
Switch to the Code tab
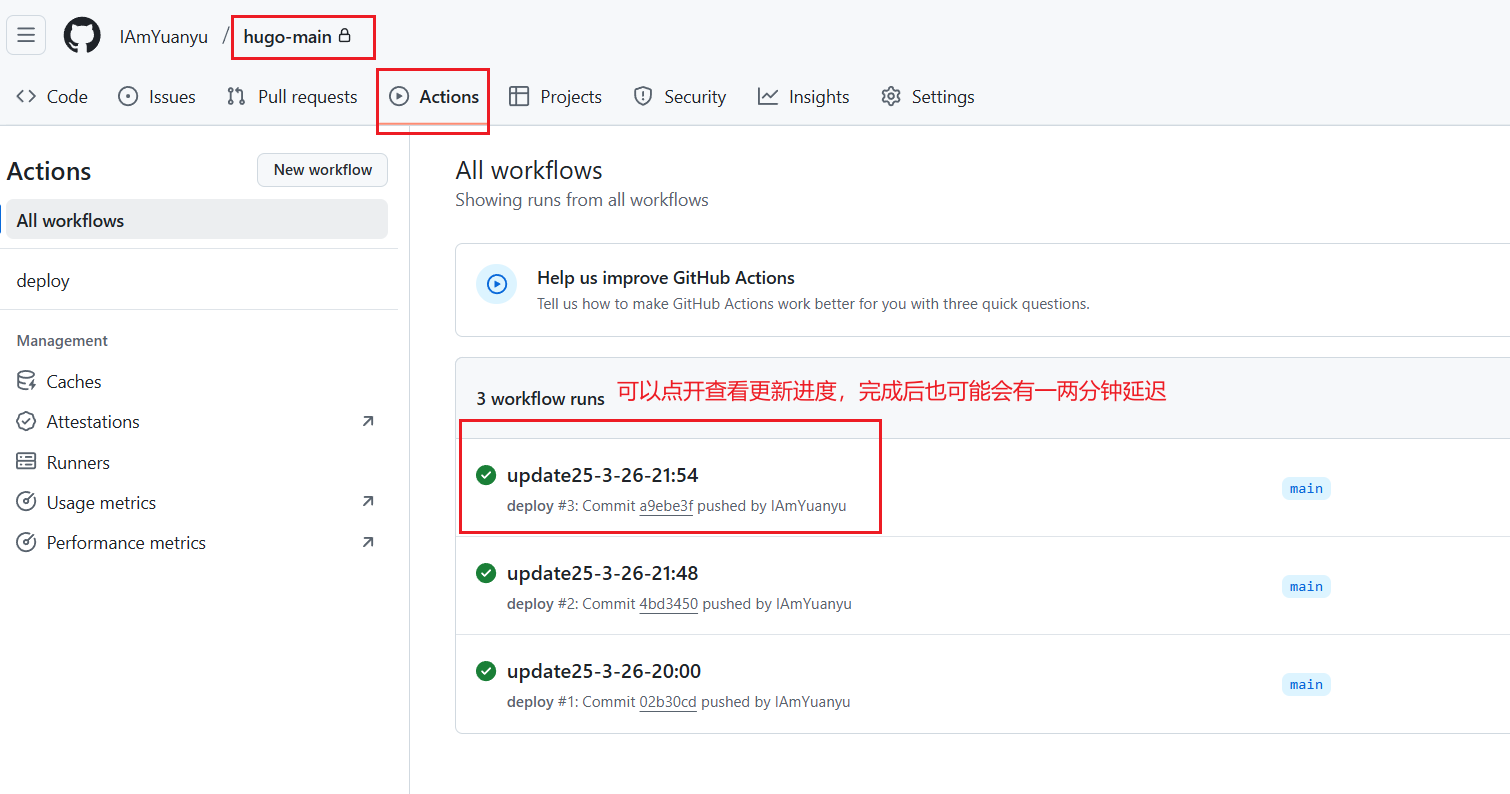tap(52, 97)
